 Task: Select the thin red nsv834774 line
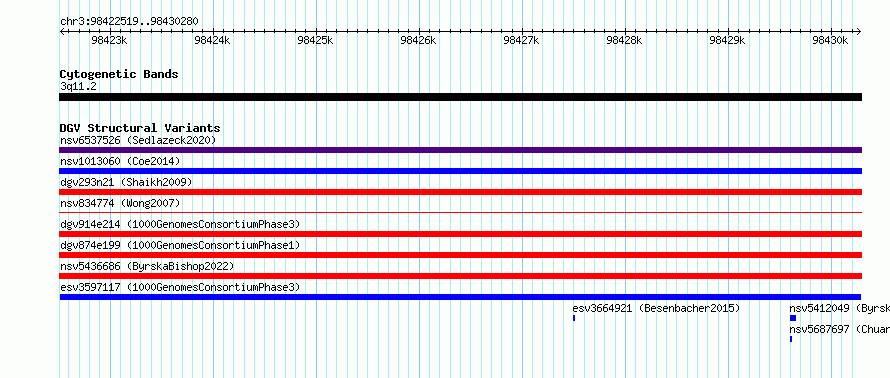[460, 213]
